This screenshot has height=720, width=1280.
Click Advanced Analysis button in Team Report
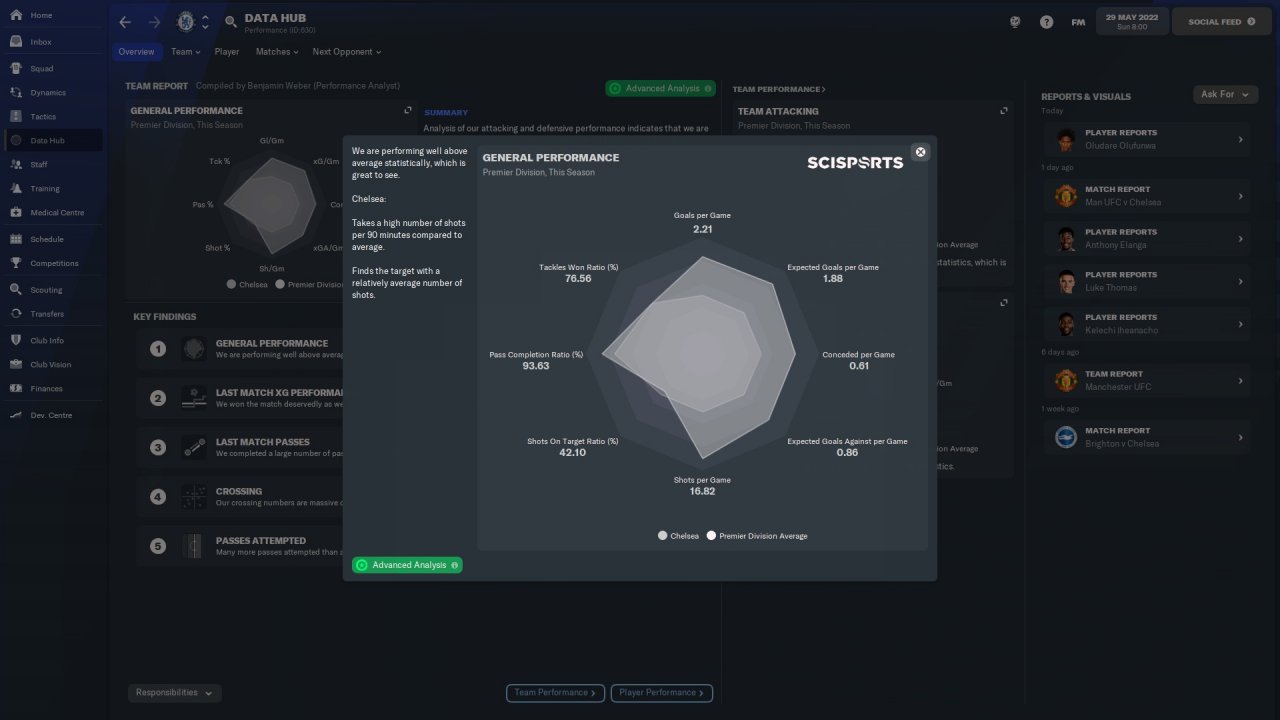[x=660, y=89]
